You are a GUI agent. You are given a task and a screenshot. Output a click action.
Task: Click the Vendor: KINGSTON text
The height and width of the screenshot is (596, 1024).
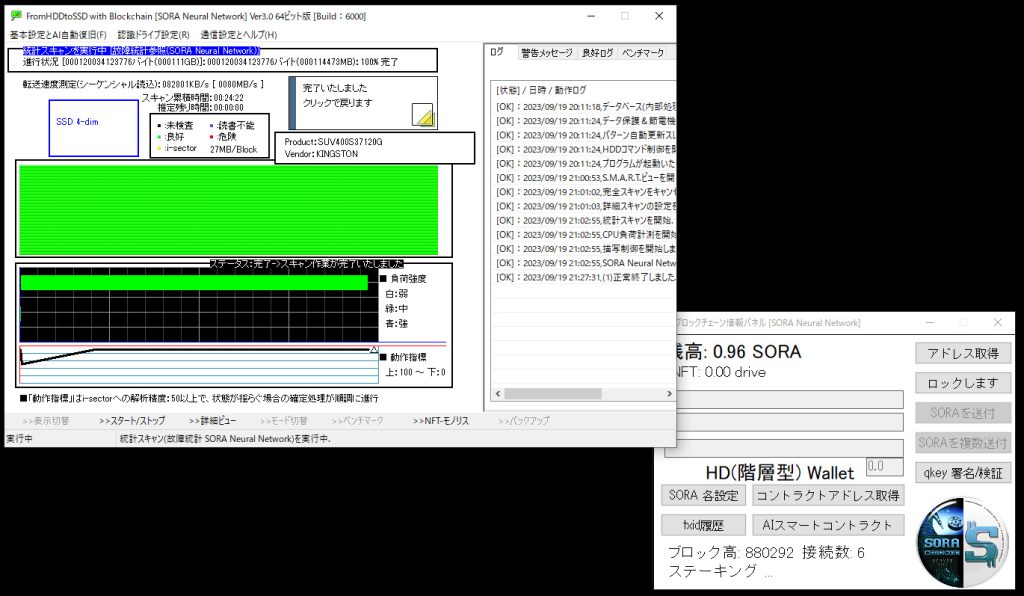(x=321, y=154)
